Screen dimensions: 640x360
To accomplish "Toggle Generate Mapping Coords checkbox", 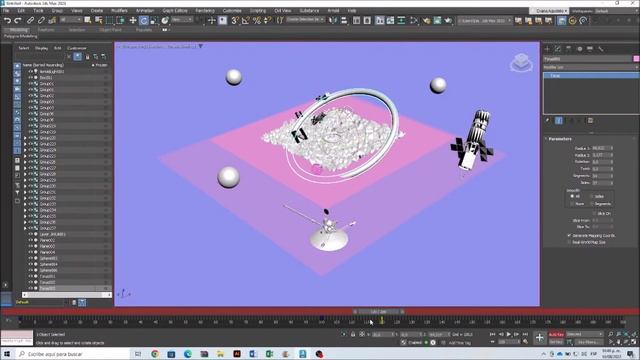I will [x=569, y=236].
